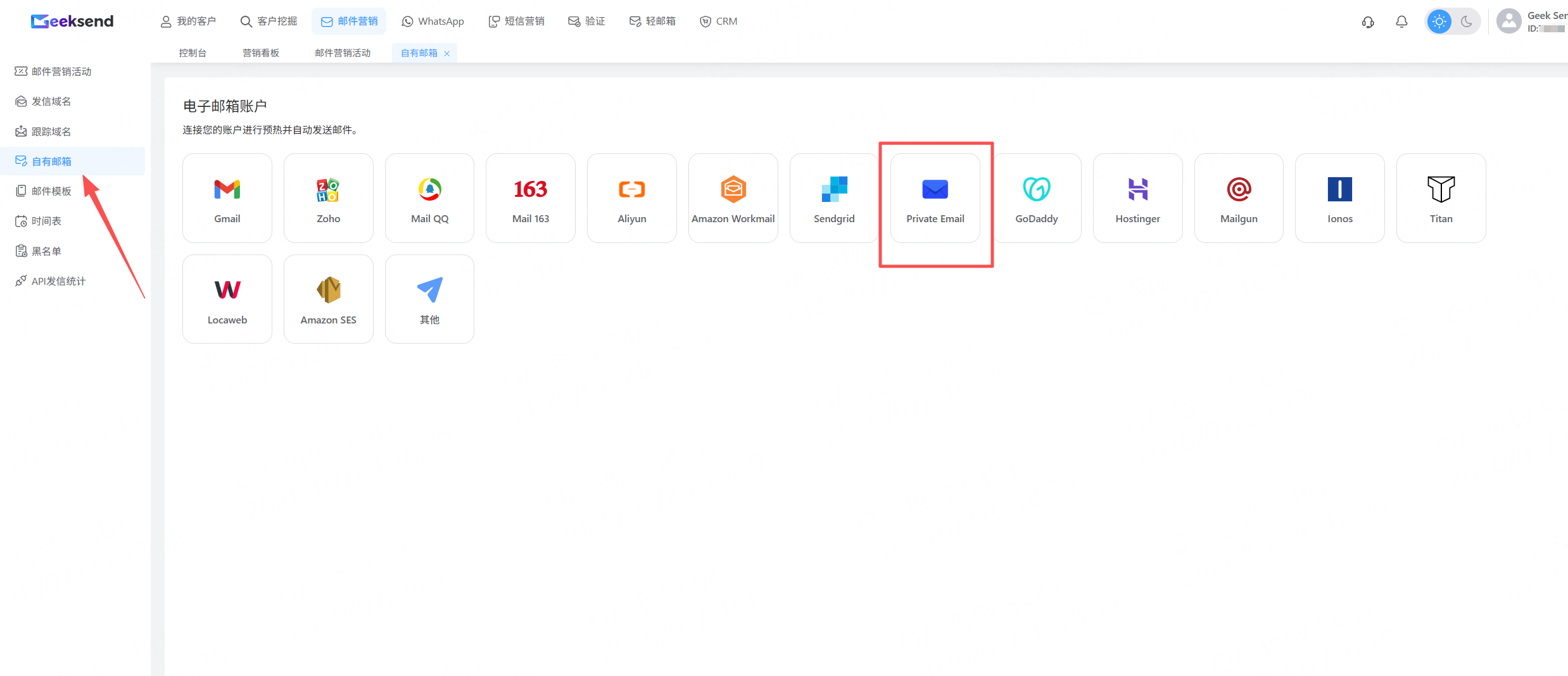The image size is (1568, 676).
Task: Open 验证 in top navigation
Action: (586, 22)
